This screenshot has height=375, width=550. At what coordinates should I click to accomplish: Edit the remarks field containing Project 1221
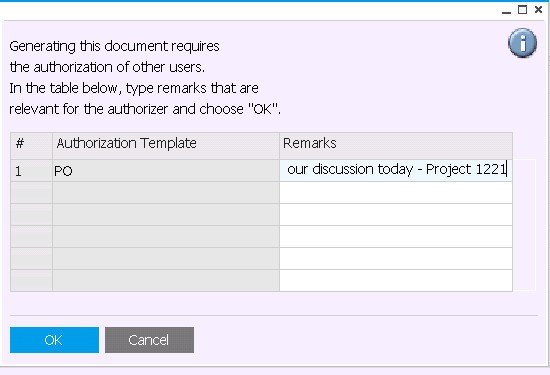[x=396, y=170]
